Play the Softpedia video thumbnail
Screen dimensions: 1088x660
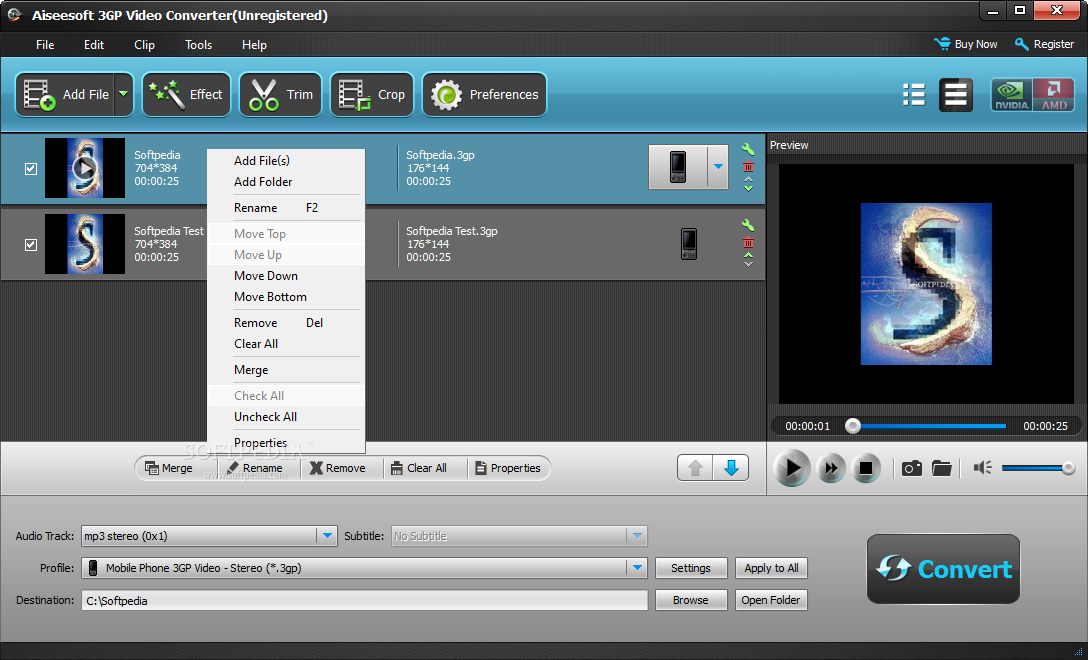click(85, 168)
